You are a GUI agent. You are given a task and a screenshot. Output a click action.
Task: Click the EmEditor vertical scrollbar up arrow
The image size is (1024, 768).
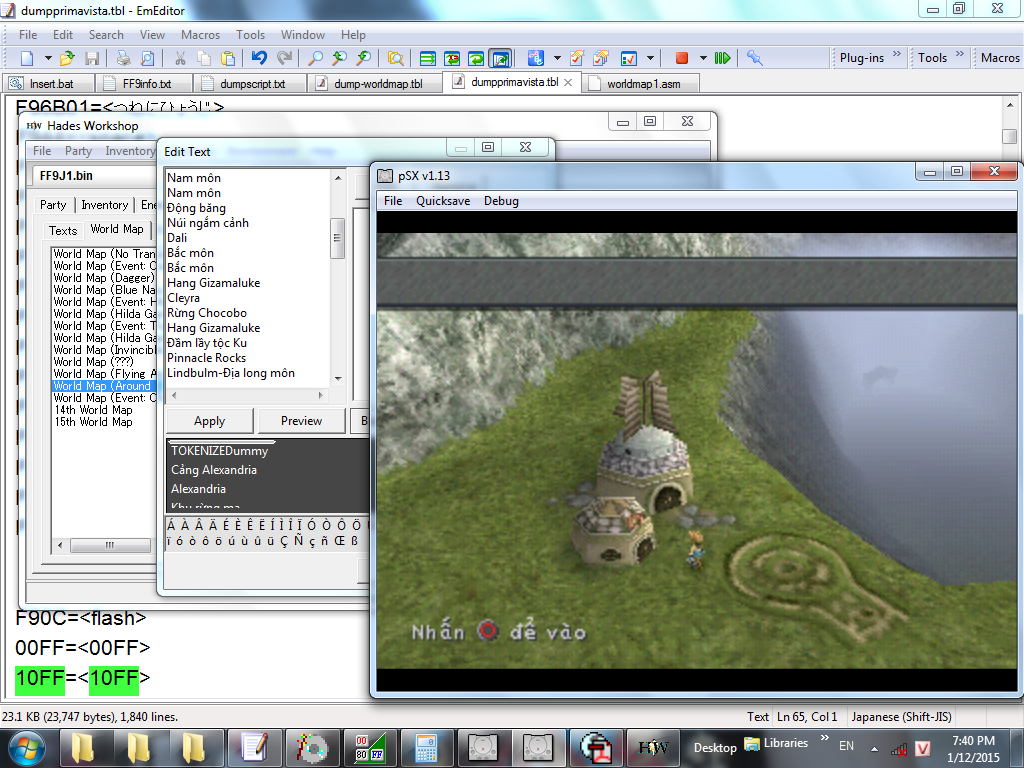coord(1010,105)
